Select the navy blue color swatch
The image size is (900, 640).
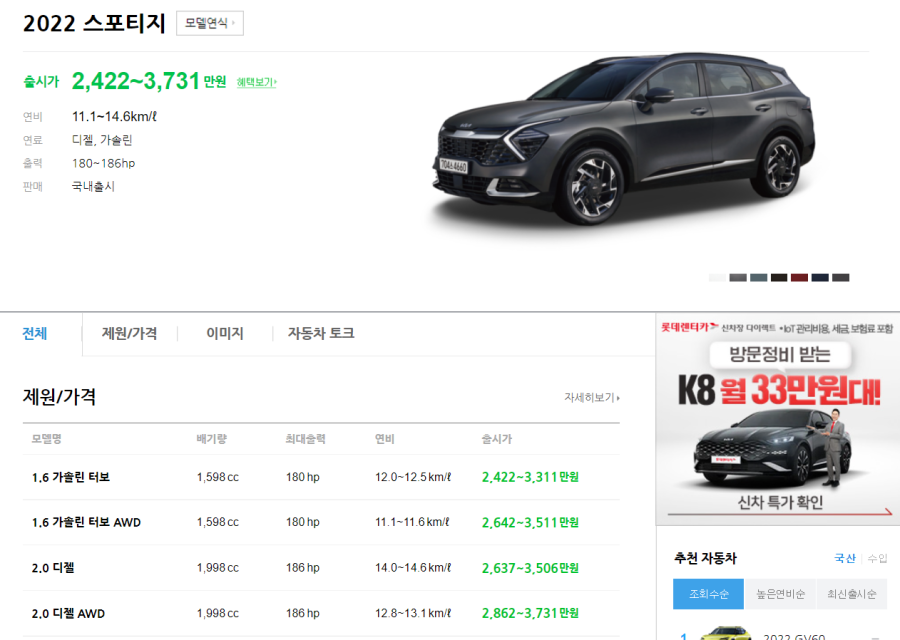point(820,278)
